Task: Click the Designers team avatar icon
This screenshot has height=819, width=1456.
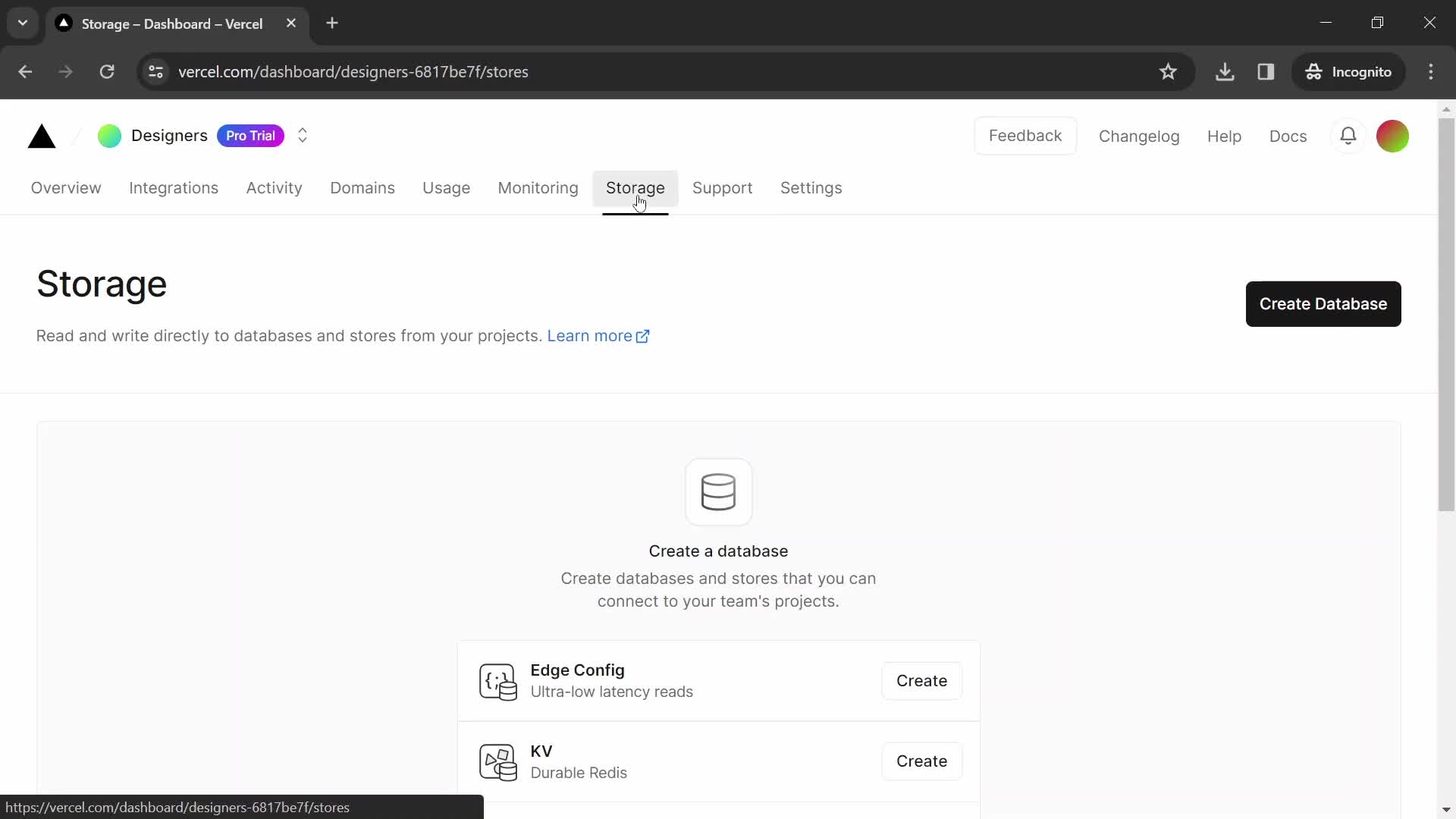Action: tap(109, 135)
